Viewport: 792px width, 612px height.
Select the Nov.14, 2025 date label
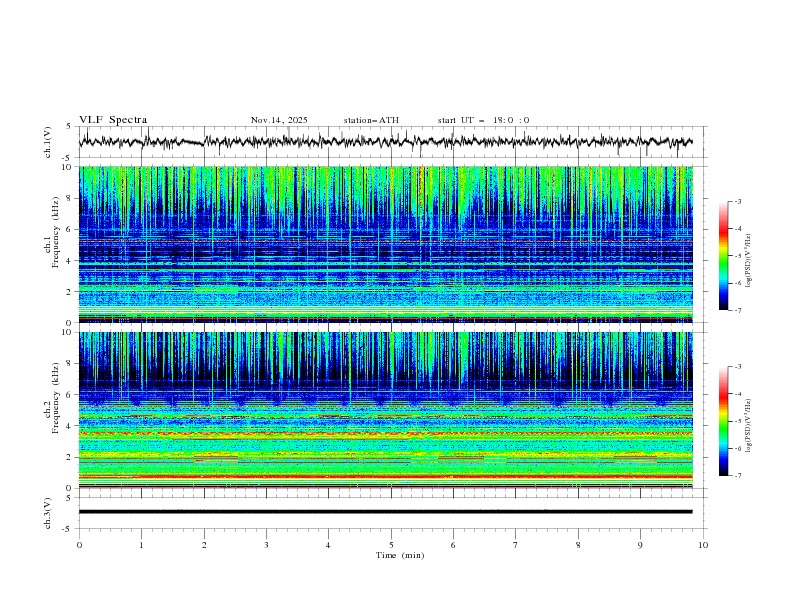point(279,120)
